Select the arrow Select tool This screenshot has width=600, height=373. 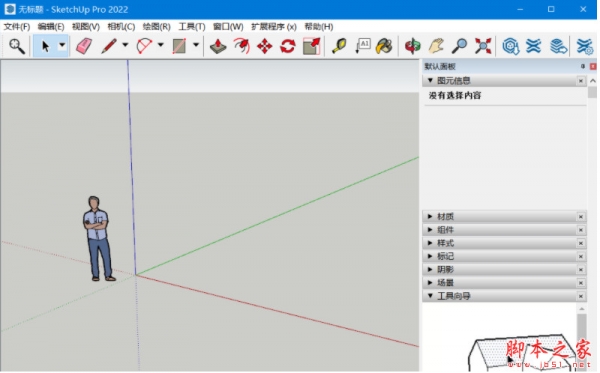click(x=45, y=46)
